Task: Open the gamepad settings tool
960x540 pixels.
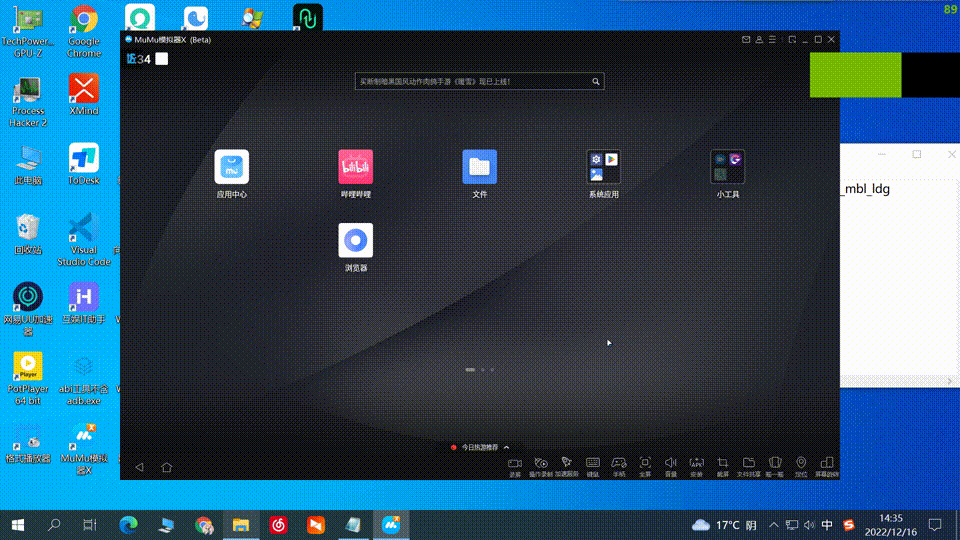Action: [x=619, y=463]
